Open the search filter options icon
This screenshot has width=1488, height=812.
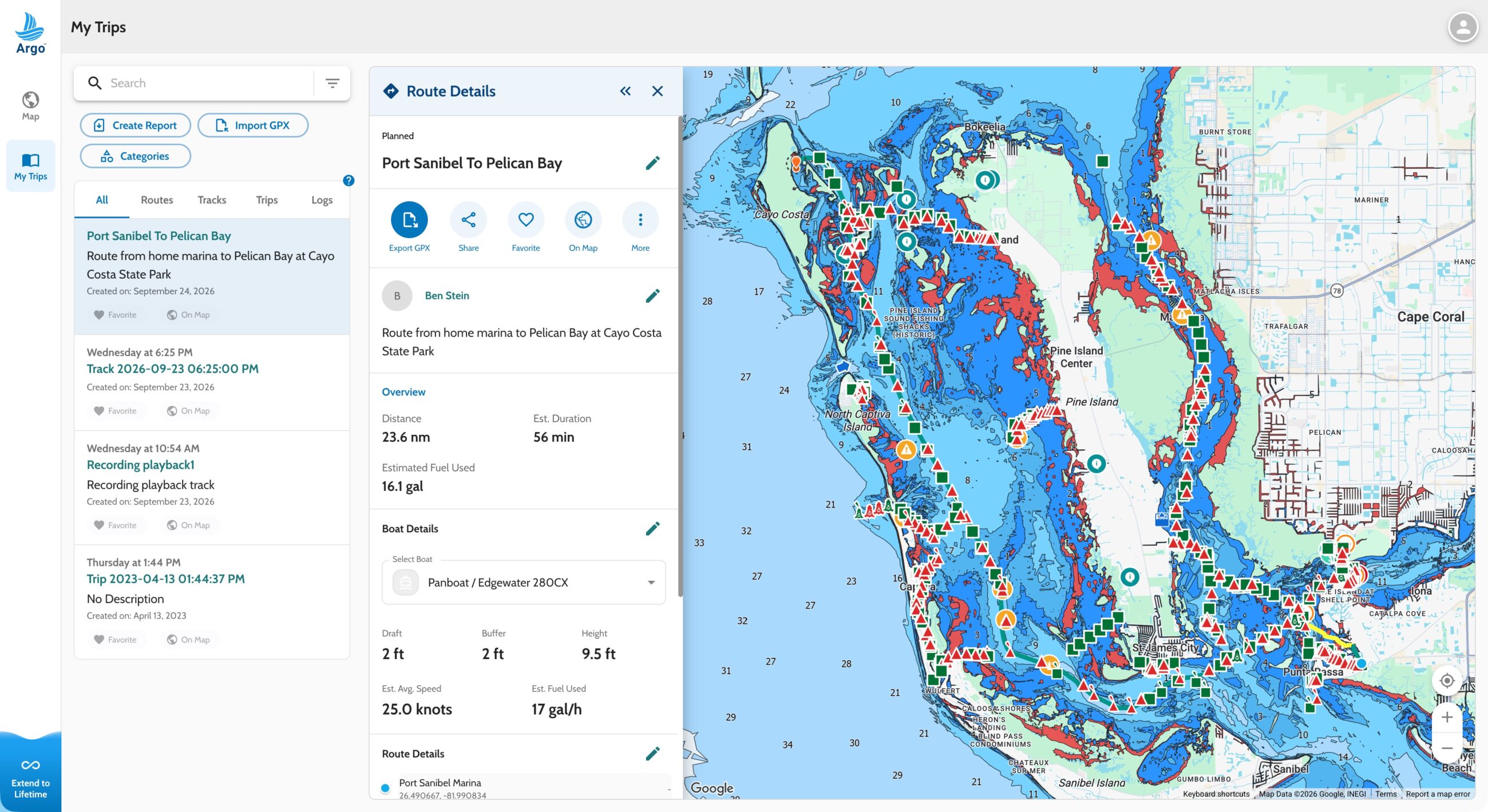pyautogui.click(x=332, y=83)
